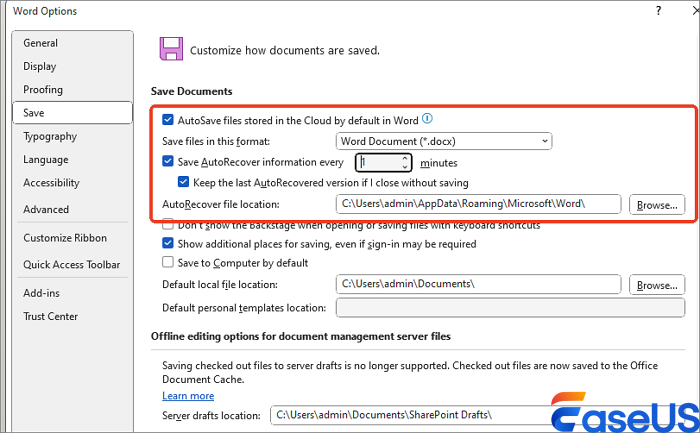700x433 pixels.
Task: Open the General options category
Action: [x=41, y=43]
